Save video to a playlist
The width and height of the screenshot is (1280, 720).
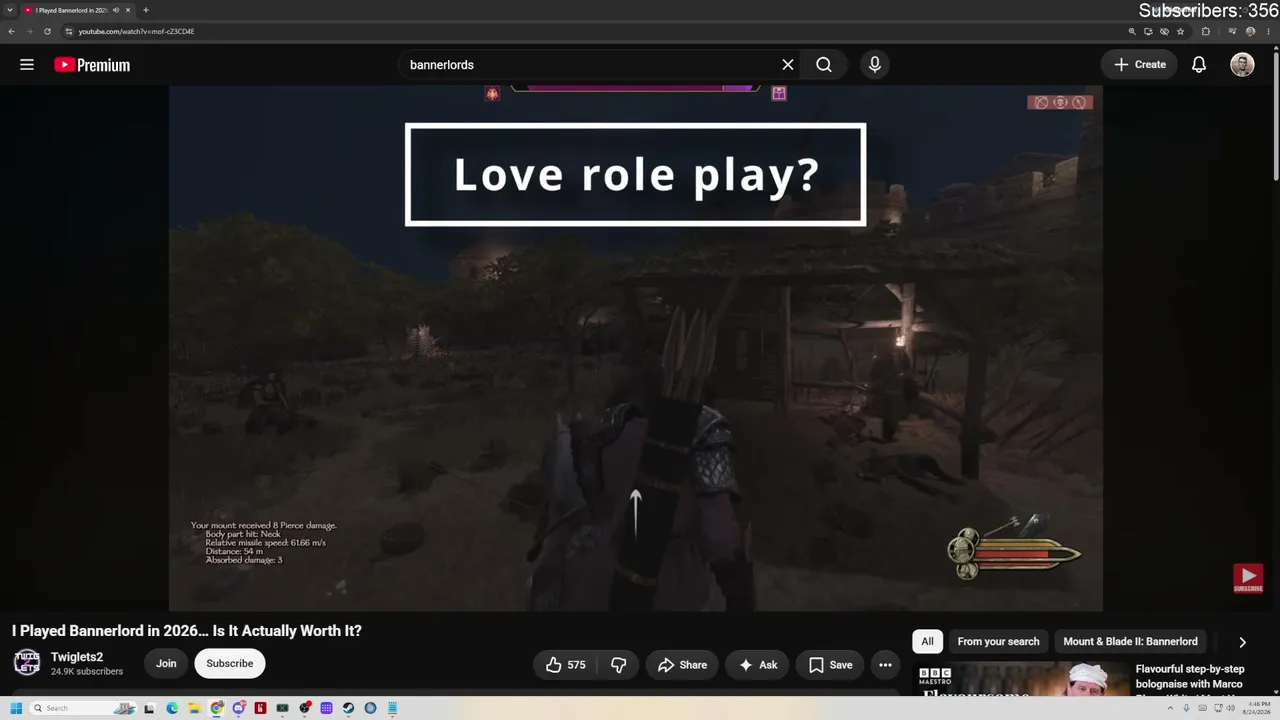click(830, 665)
